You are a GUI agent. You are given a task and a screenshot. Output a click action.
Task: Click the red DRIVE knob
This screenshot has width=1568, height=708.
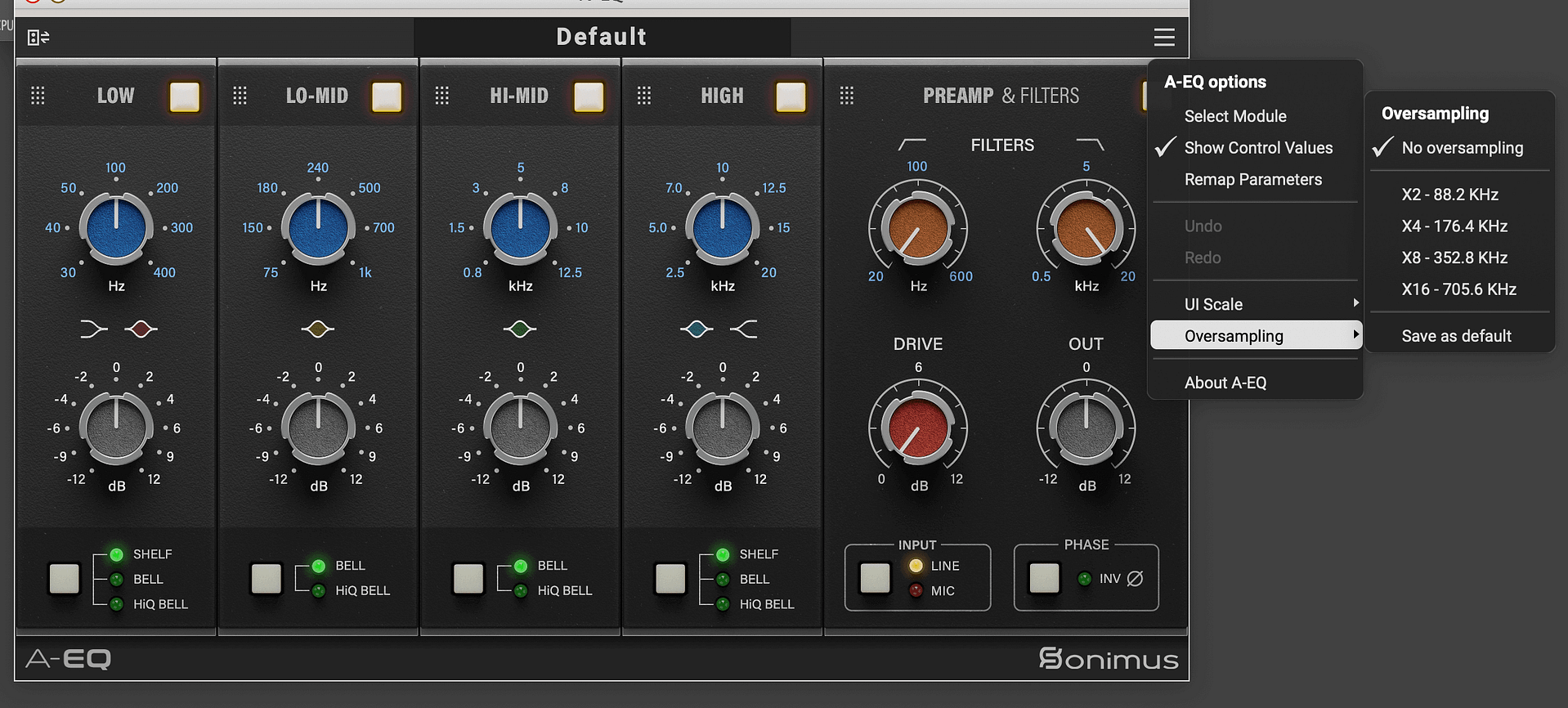(917, 428)
